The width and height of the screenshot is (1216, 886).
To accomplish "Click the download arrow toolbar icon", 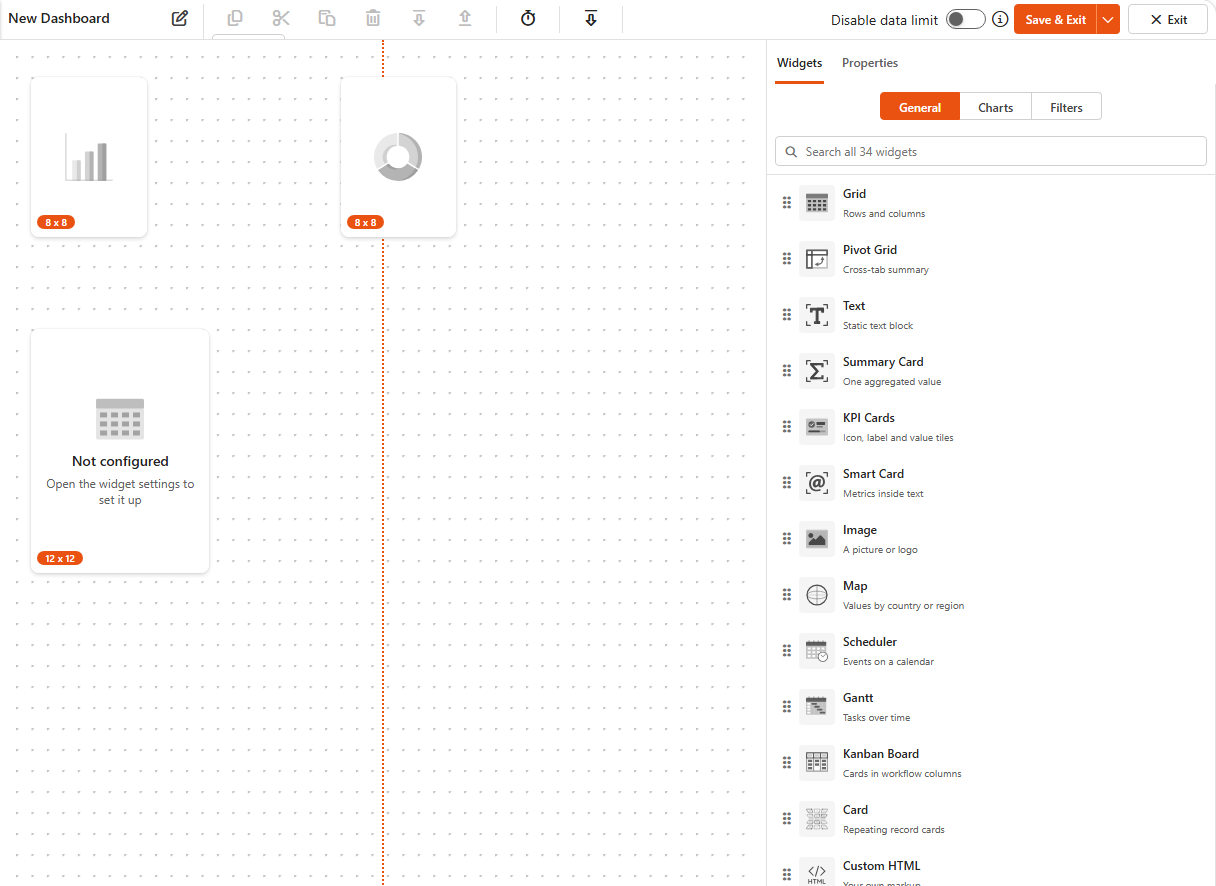I will tap(591, 18).
